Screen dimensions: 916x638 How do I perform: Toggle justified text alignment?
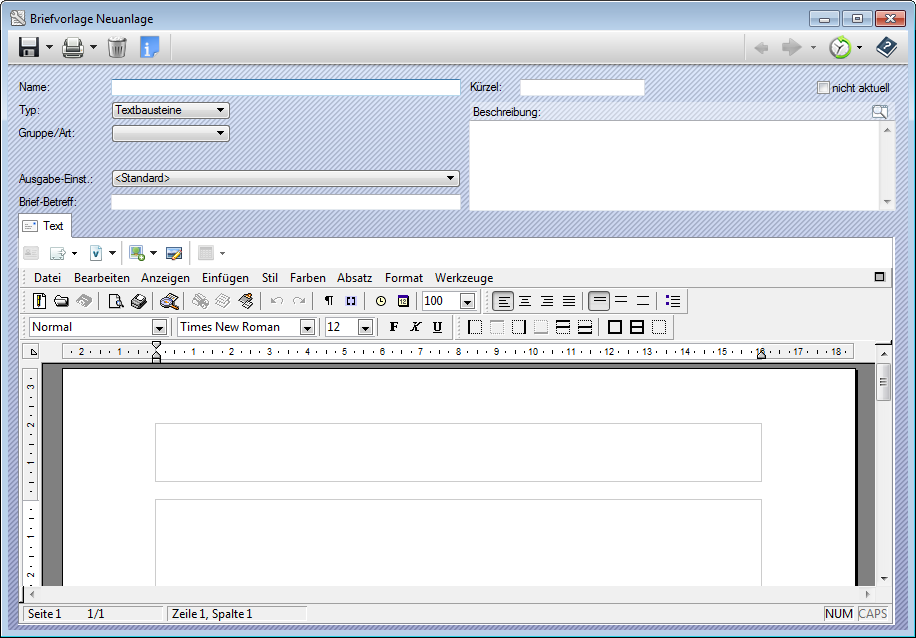(569, 301)
